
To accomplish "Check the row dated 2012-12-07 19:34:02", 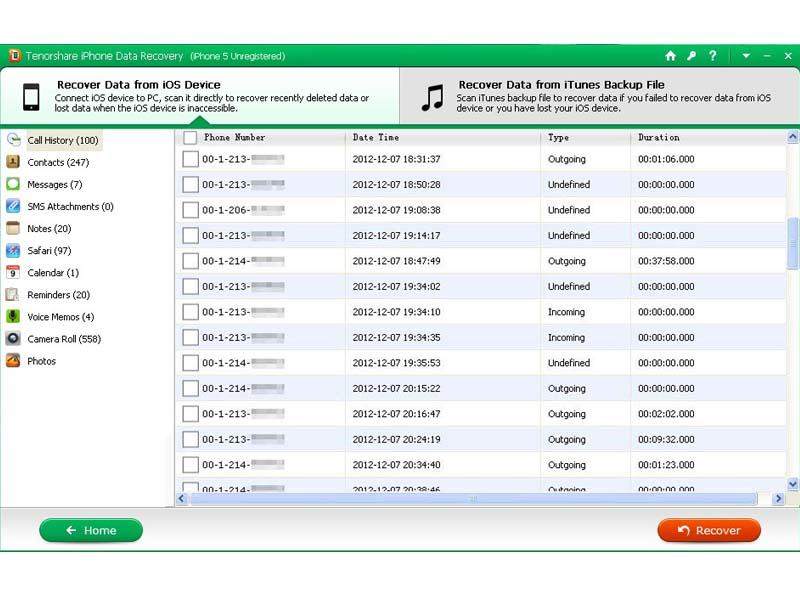I will [x=190, y=286].
